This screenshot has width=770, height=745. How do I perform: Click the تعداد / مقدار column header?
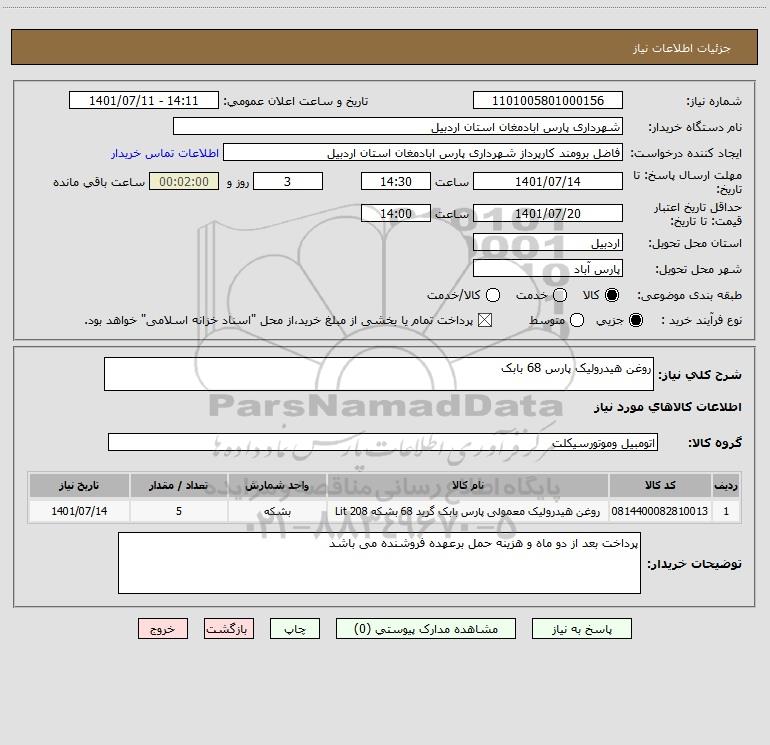(179, 485)
